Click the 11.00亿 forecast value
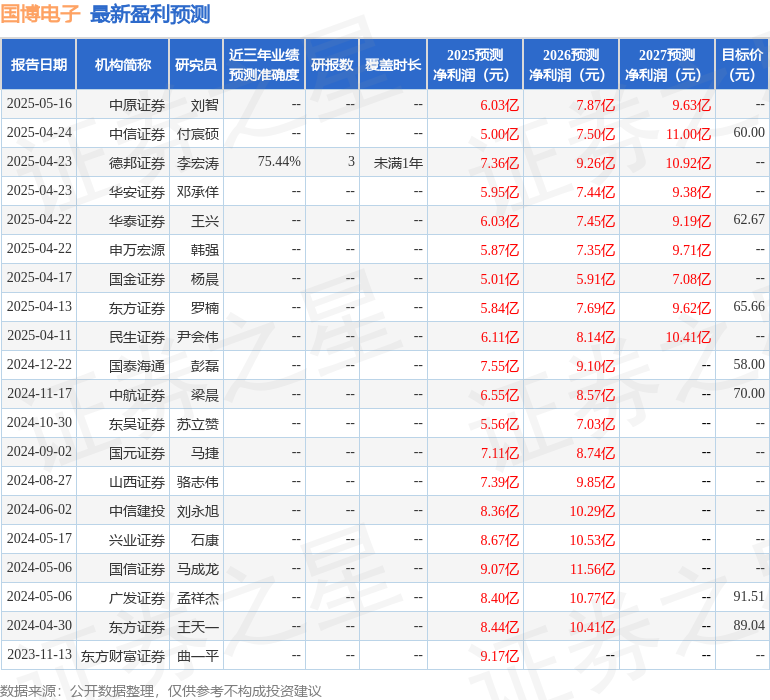Screen dimensions: 770x700 coord(688,134)
